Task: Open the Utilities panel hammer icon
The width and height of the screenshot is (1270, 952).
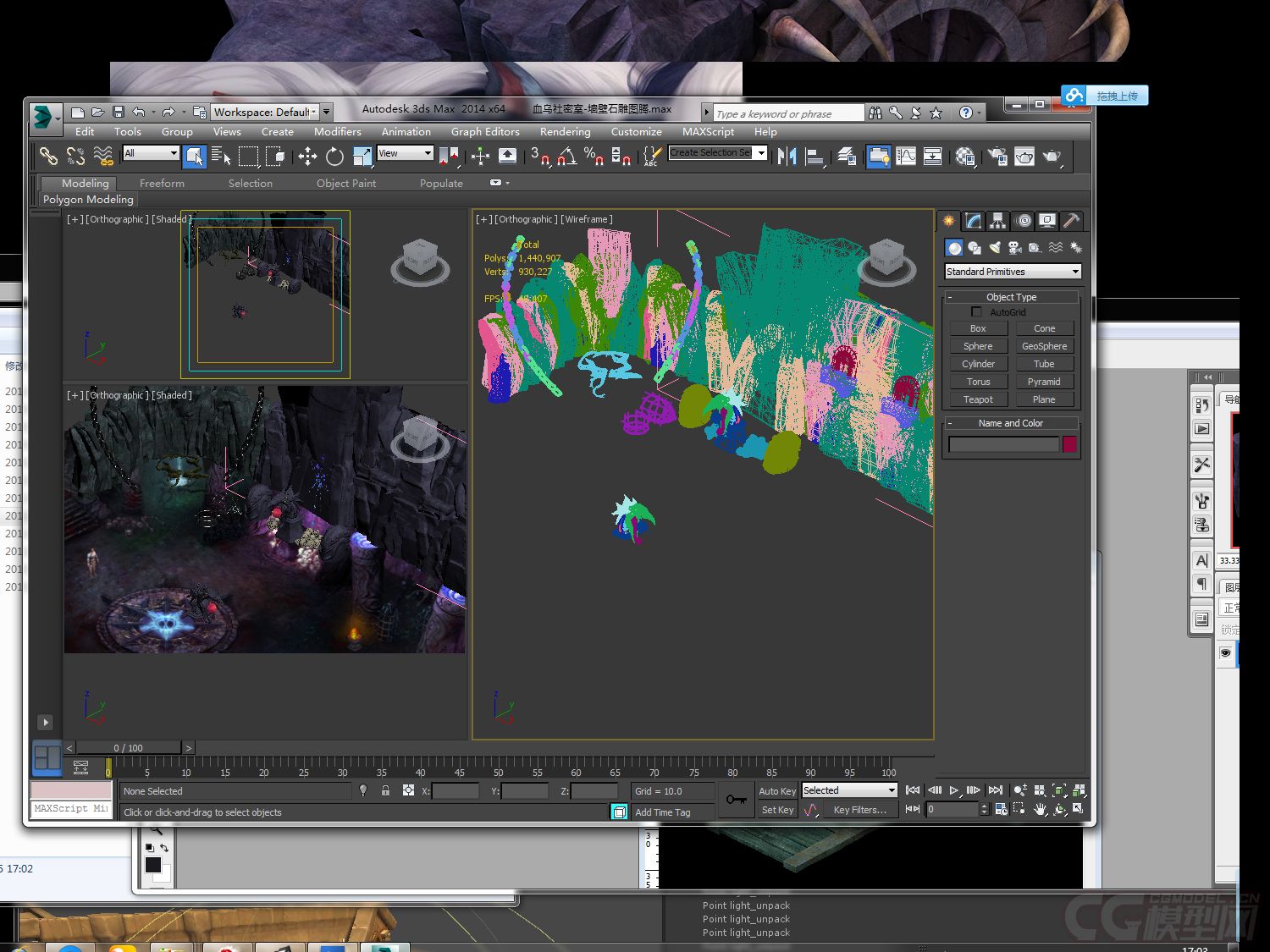Action: (1072, 221)
